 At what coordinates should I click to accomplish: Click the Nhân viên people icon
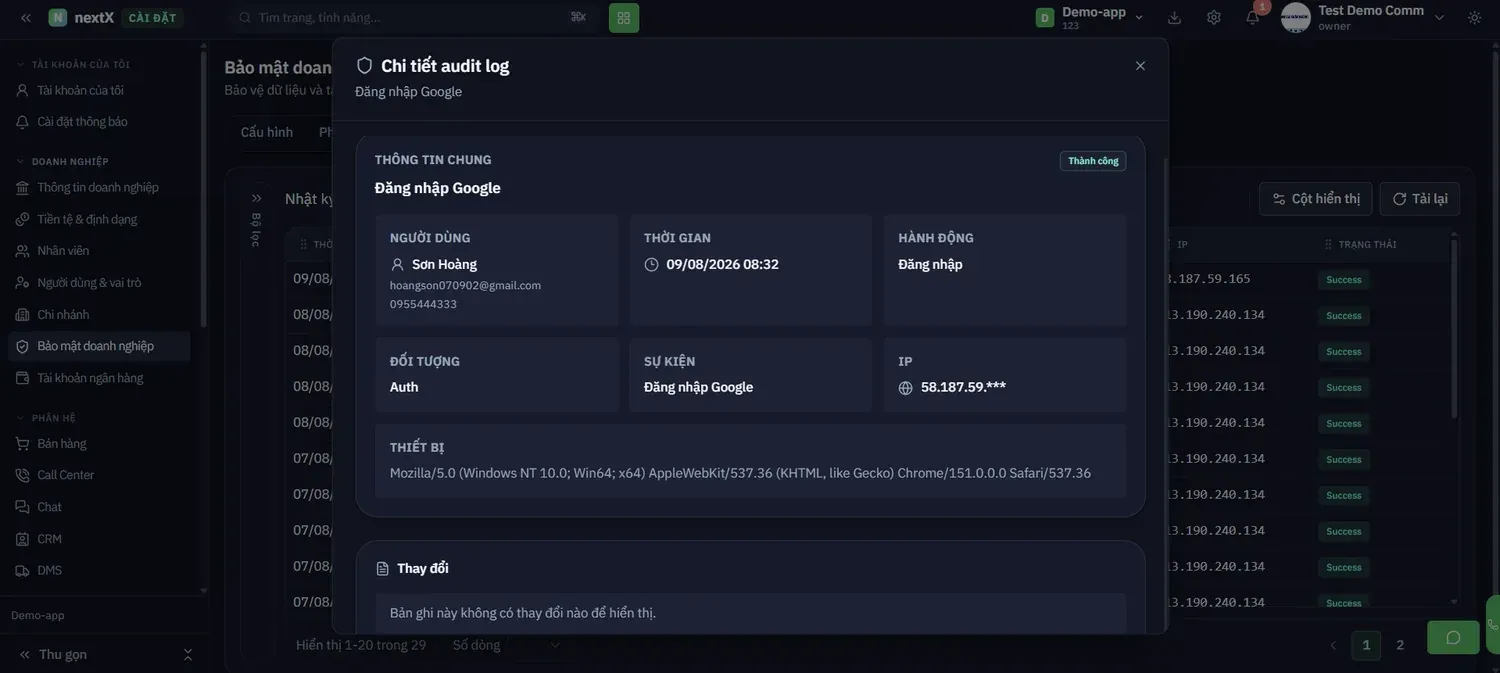coord(22,251)
